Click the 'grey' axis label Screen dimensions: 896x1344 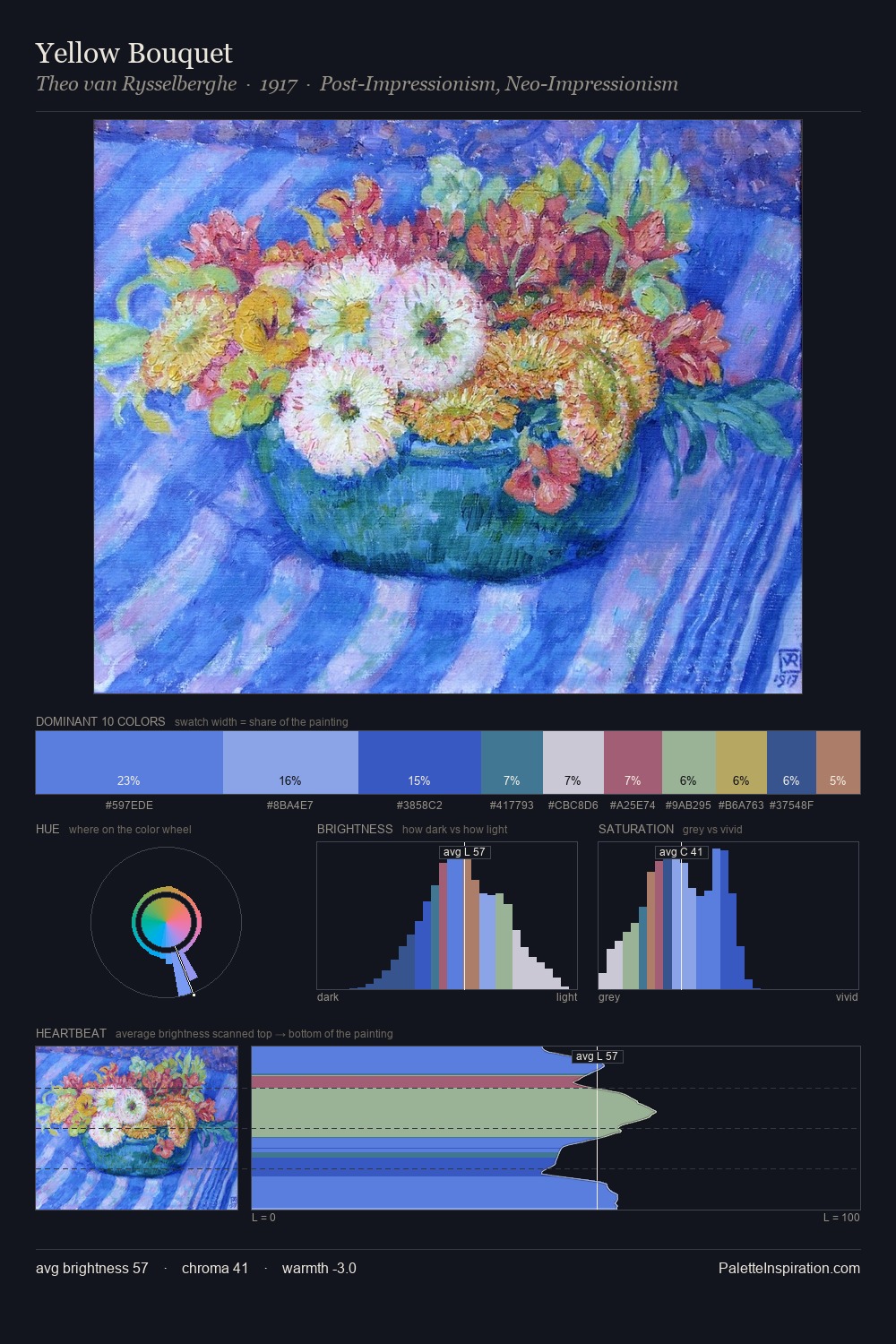[609, 997]
